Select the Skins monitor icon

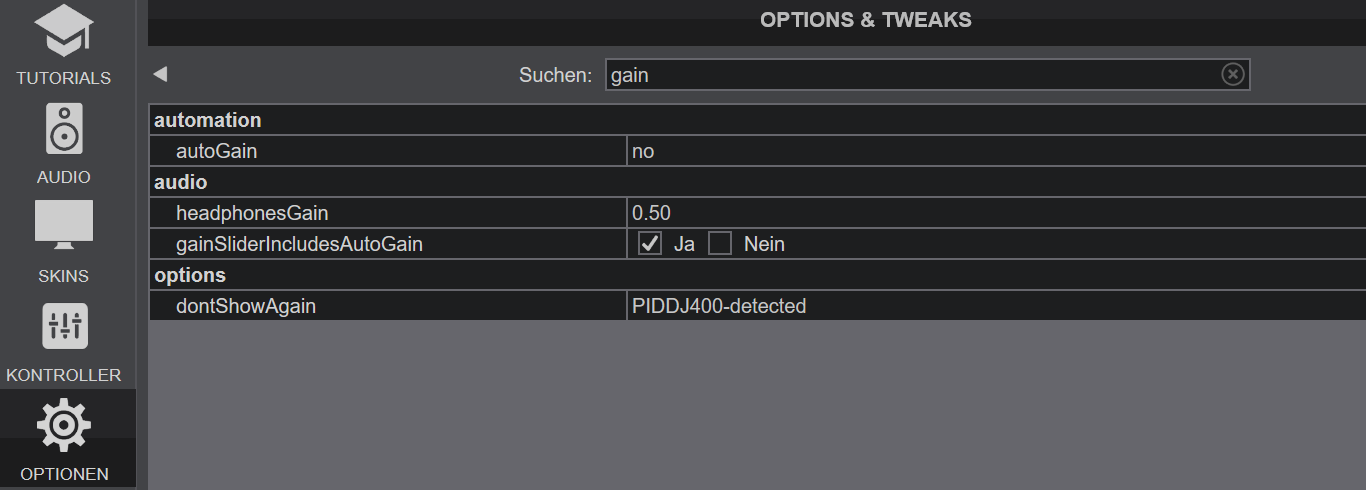64,225
